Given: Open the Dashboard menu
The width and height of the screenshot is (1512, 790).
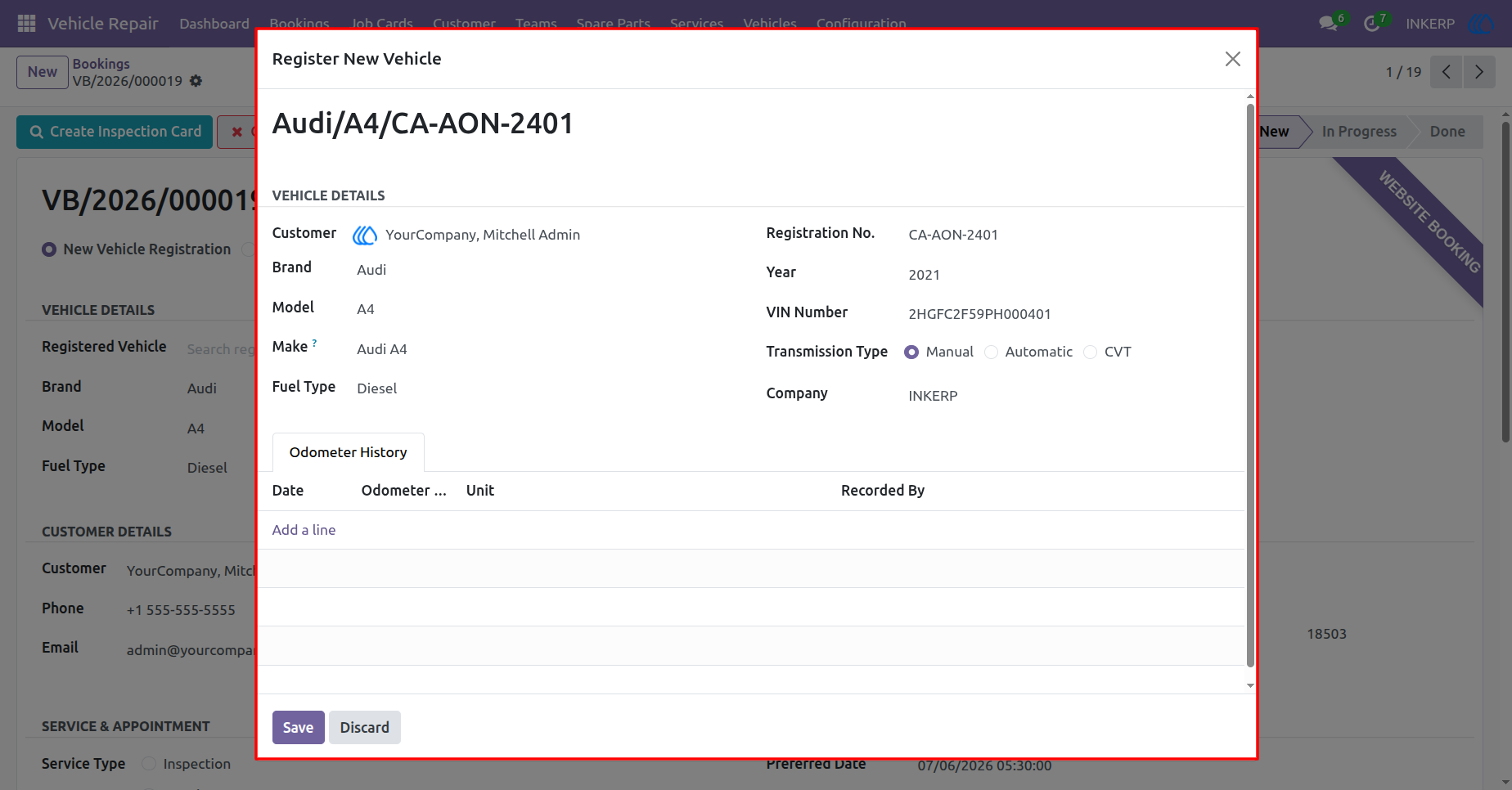Looking at the screenshot, I should click(x=214, y=24).
